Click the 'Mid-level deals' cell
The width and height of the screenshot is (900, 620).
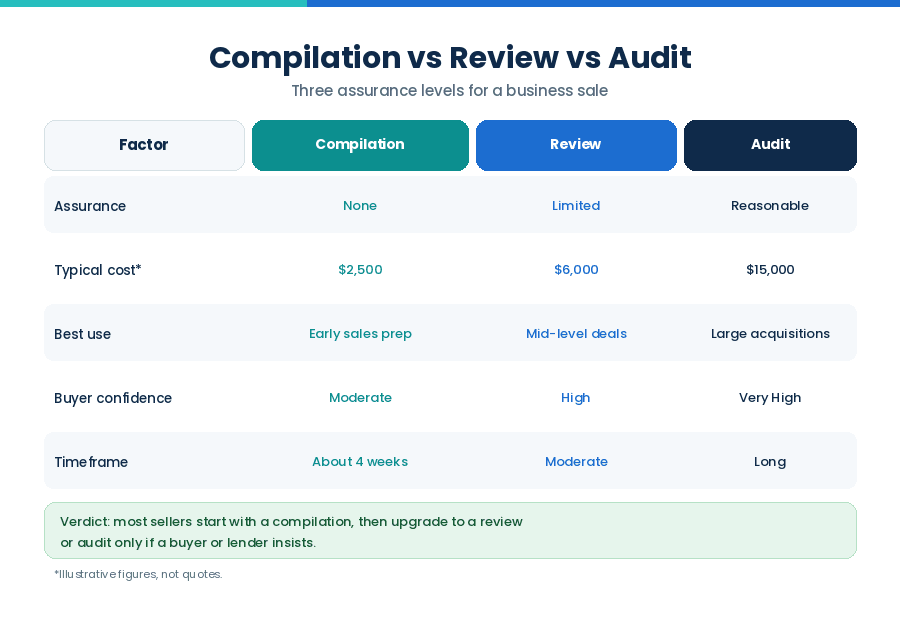576,334
